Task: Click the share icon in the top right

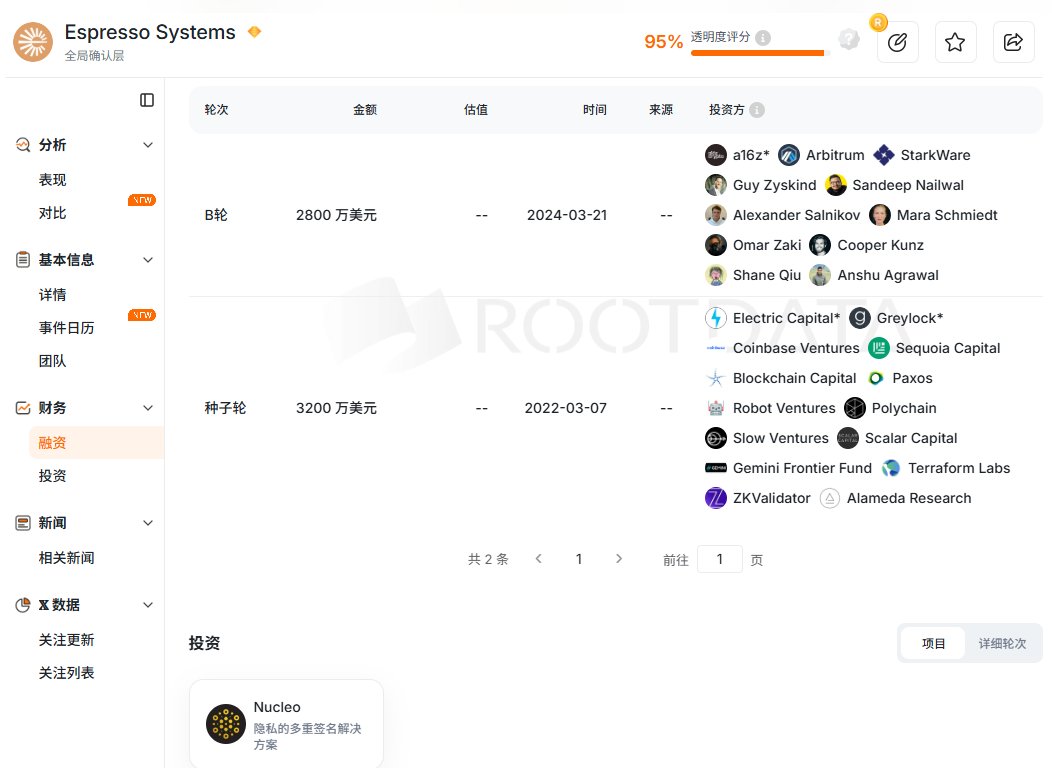Action: click(x=1013, y=42)
